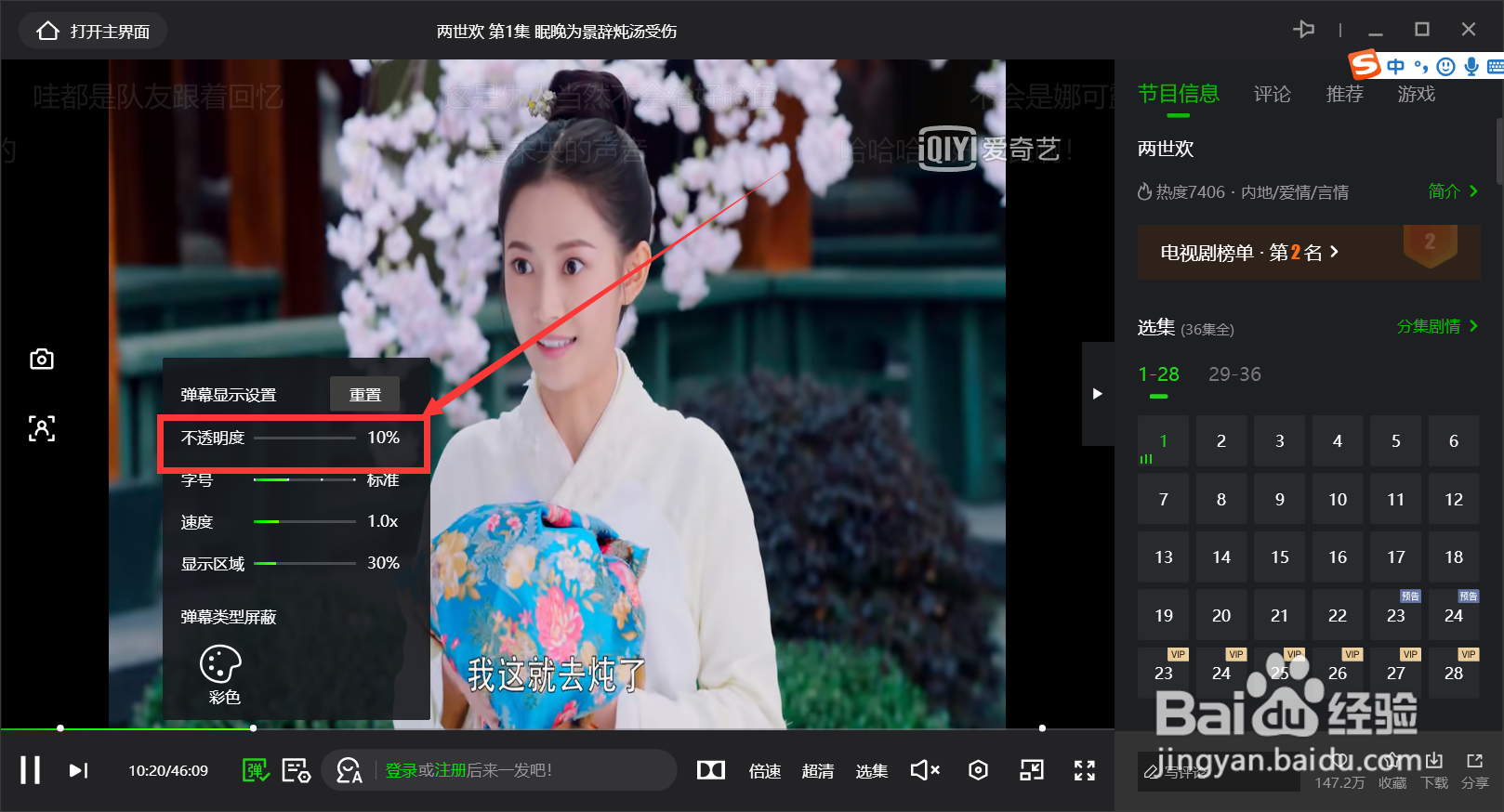The height and width of the screenshot is (812, 1504).
Task: Take a screenshot with camera icon
Action: point(42,359)
